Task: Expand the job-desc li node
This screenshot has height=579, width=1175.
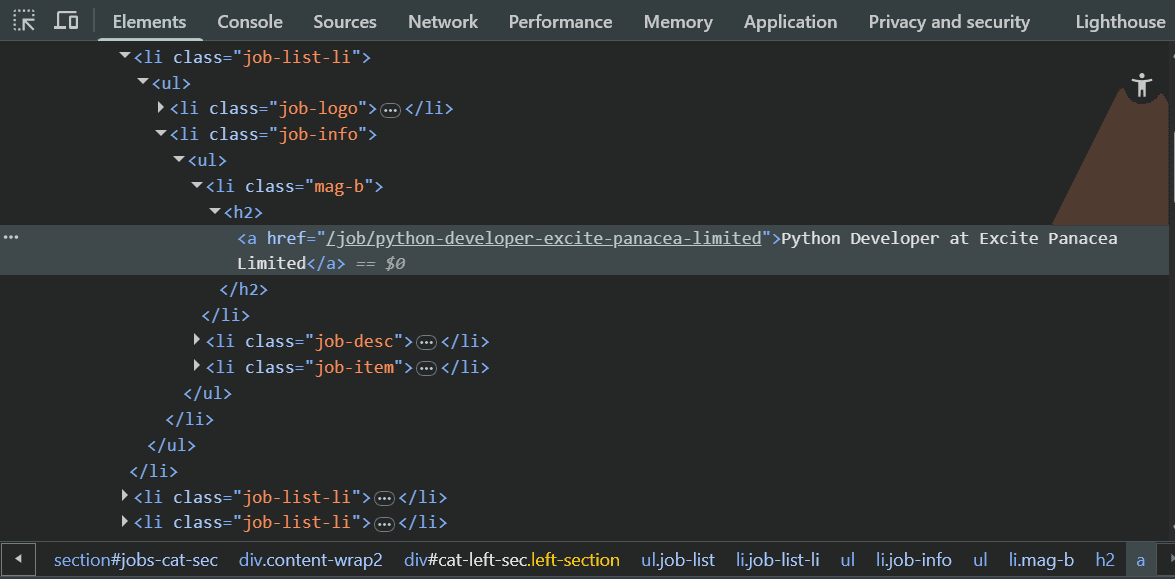Action: (196, 340)
